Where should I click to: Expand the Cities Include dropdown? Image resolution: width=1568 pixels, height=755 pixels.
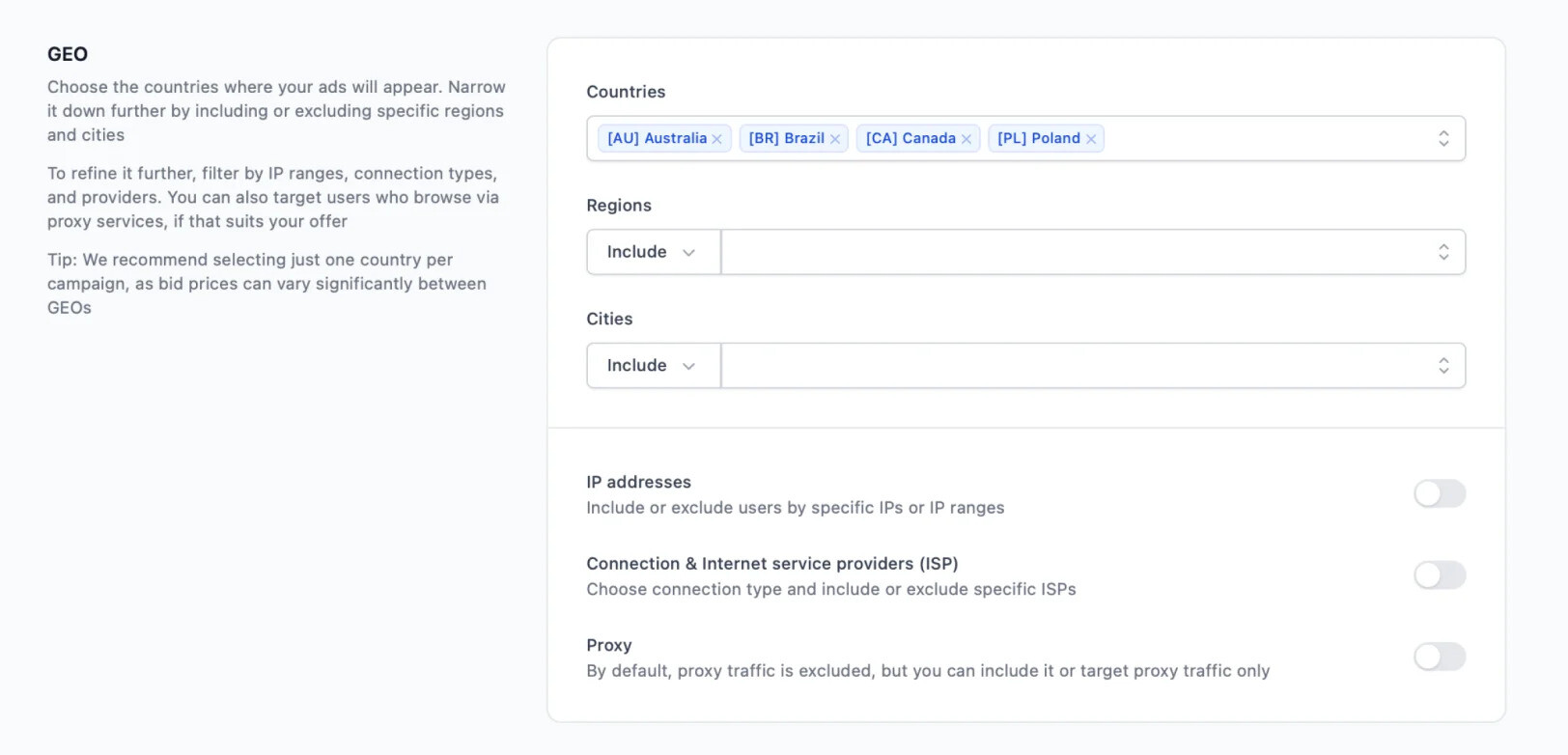654,366
